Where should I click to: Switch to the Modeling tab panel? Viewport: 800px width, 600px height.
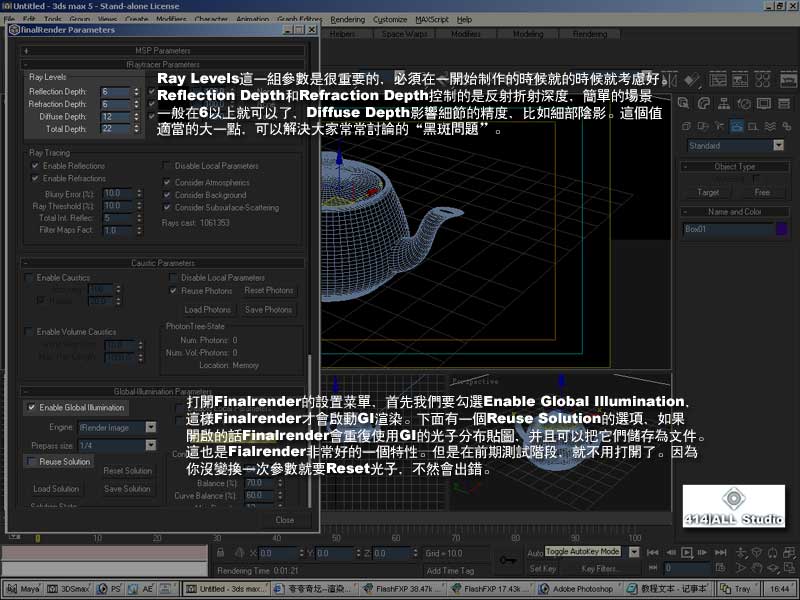pos(528,34)
